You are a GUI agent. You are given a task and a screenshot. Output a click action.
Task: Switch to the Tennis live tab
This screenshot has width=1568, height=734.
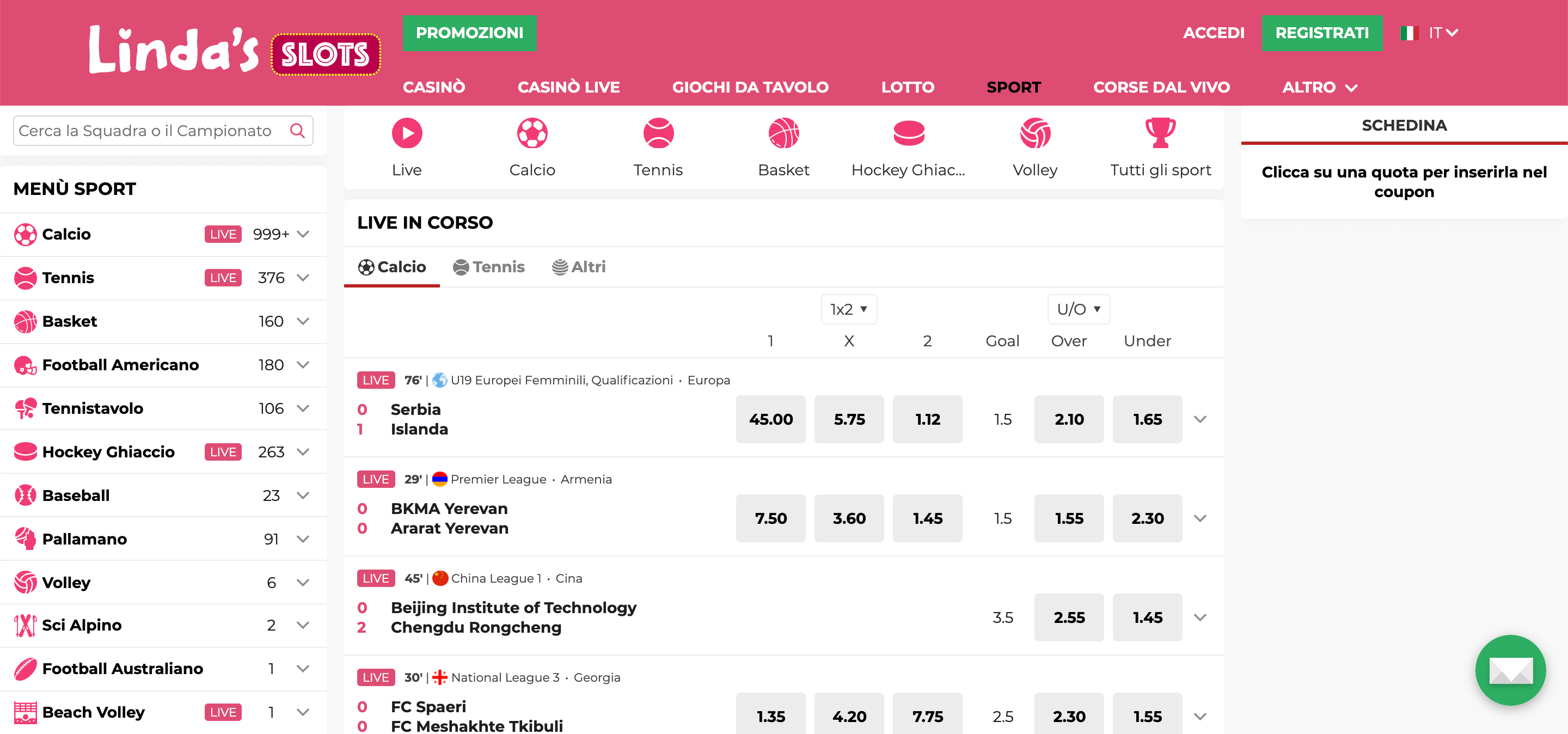pos(489,267)
